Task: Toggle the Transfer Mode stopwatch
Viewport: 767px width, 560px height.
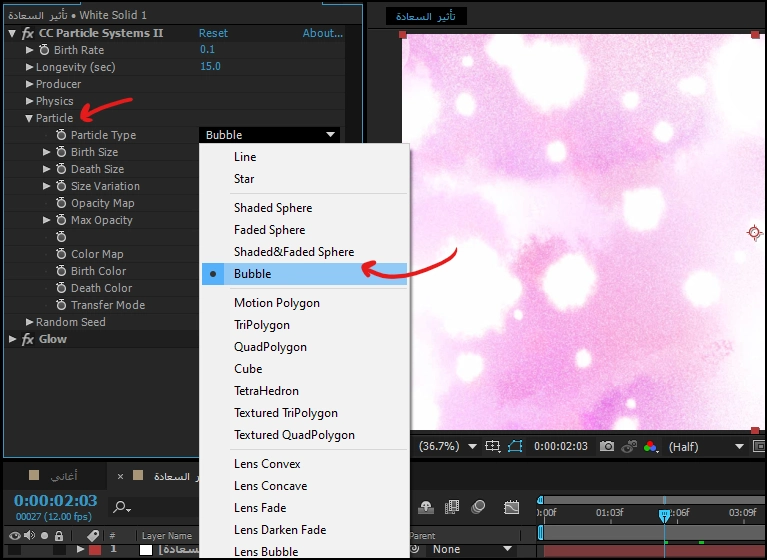Action: (x=61, y=305)
